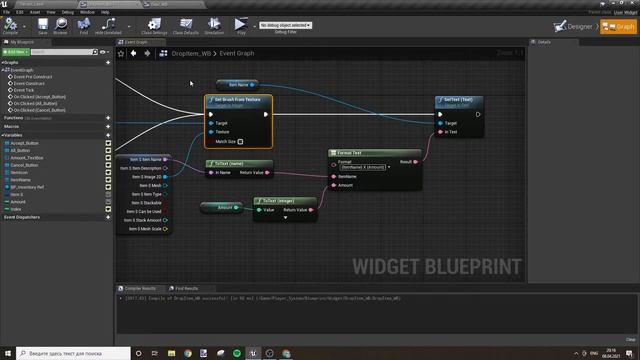Collapse the Graphs section
640x360 pixels.
click(x=2, y=62)
